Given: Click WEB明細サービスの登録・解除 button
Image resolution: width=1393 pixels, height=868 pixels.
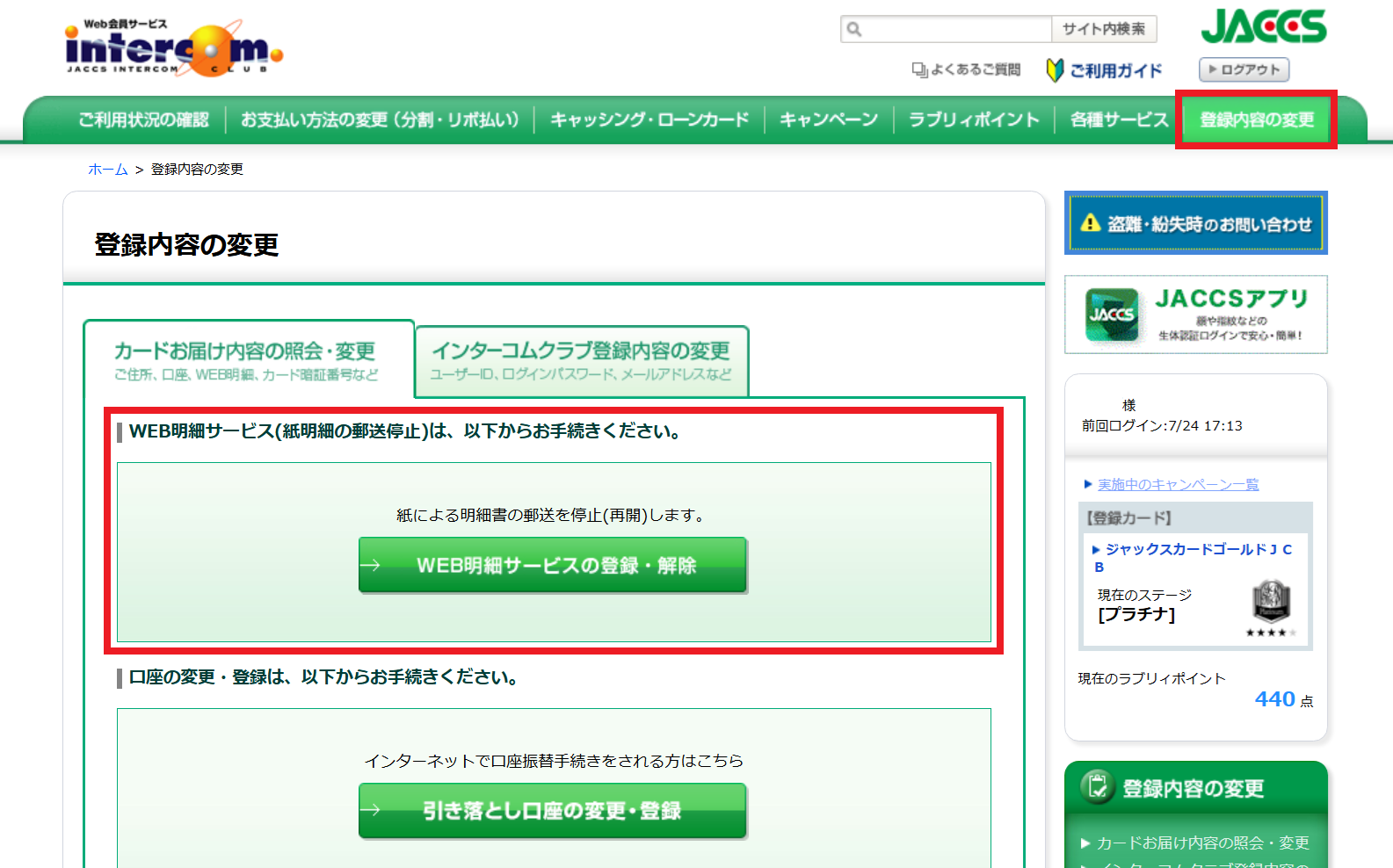Looking at the screenshot, I should [553, 565].
